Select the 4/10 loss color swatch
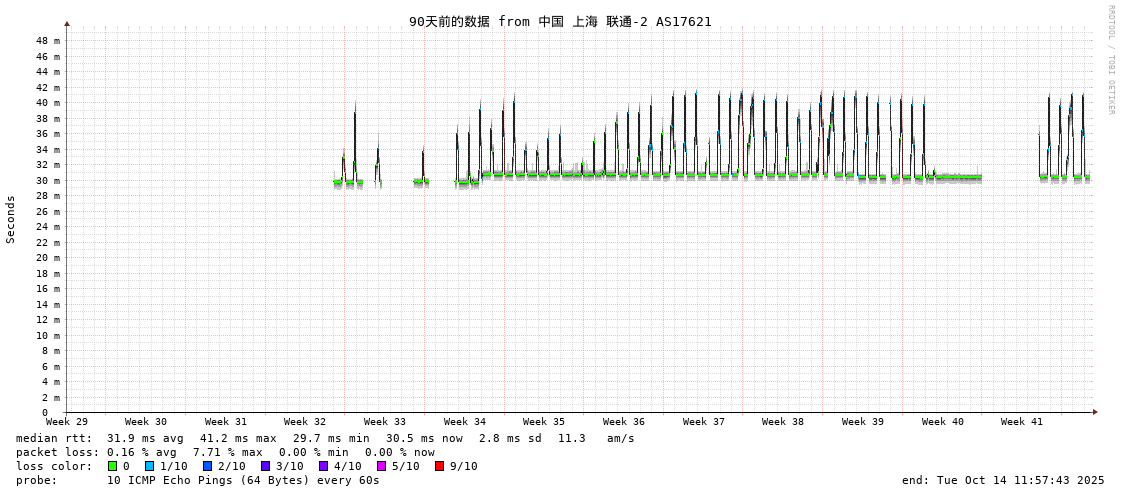 pos(323,466)
